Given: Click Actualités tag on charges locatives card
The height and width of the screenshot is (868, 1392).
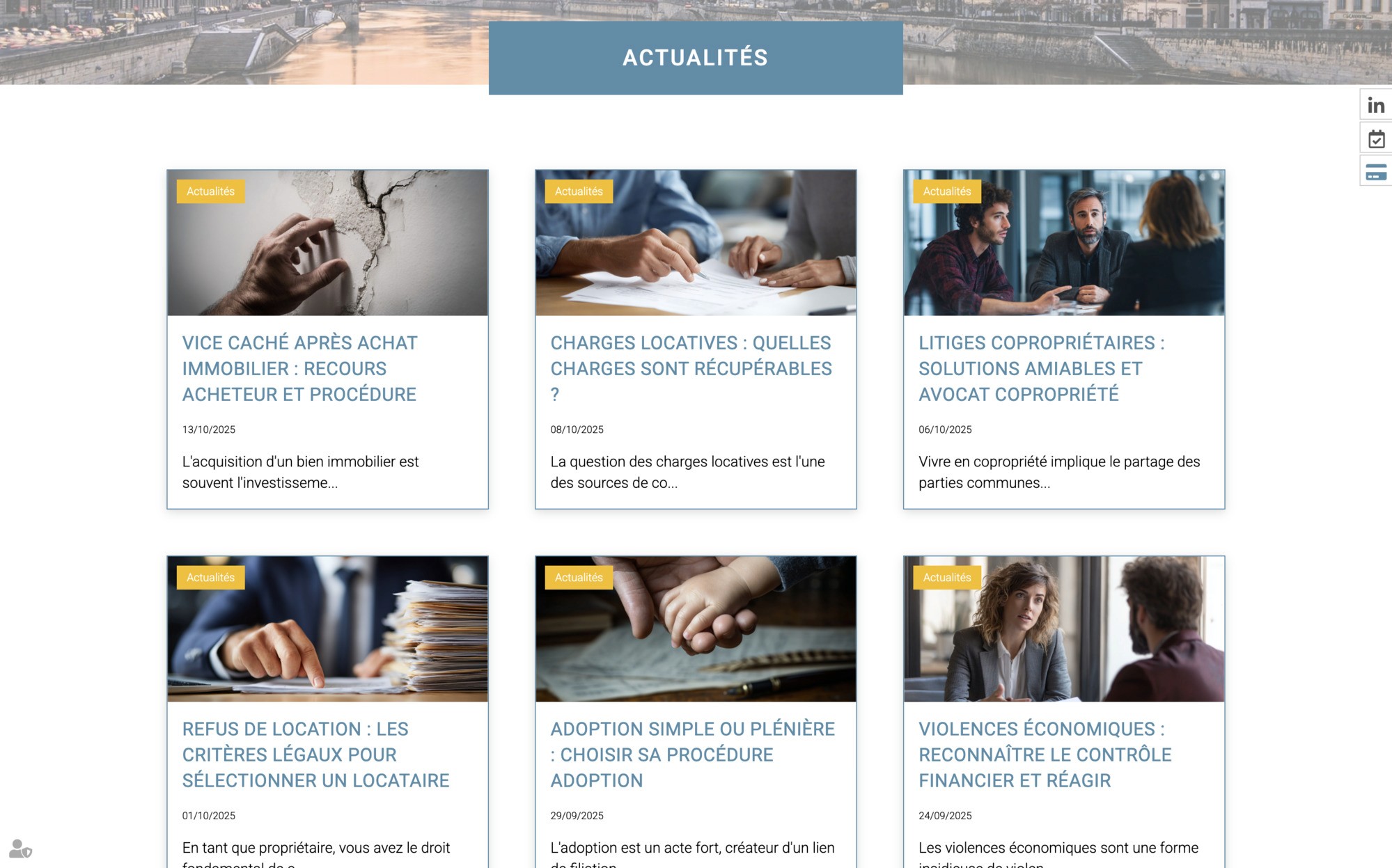Looking at the screenshot, I should pos(579,191).
